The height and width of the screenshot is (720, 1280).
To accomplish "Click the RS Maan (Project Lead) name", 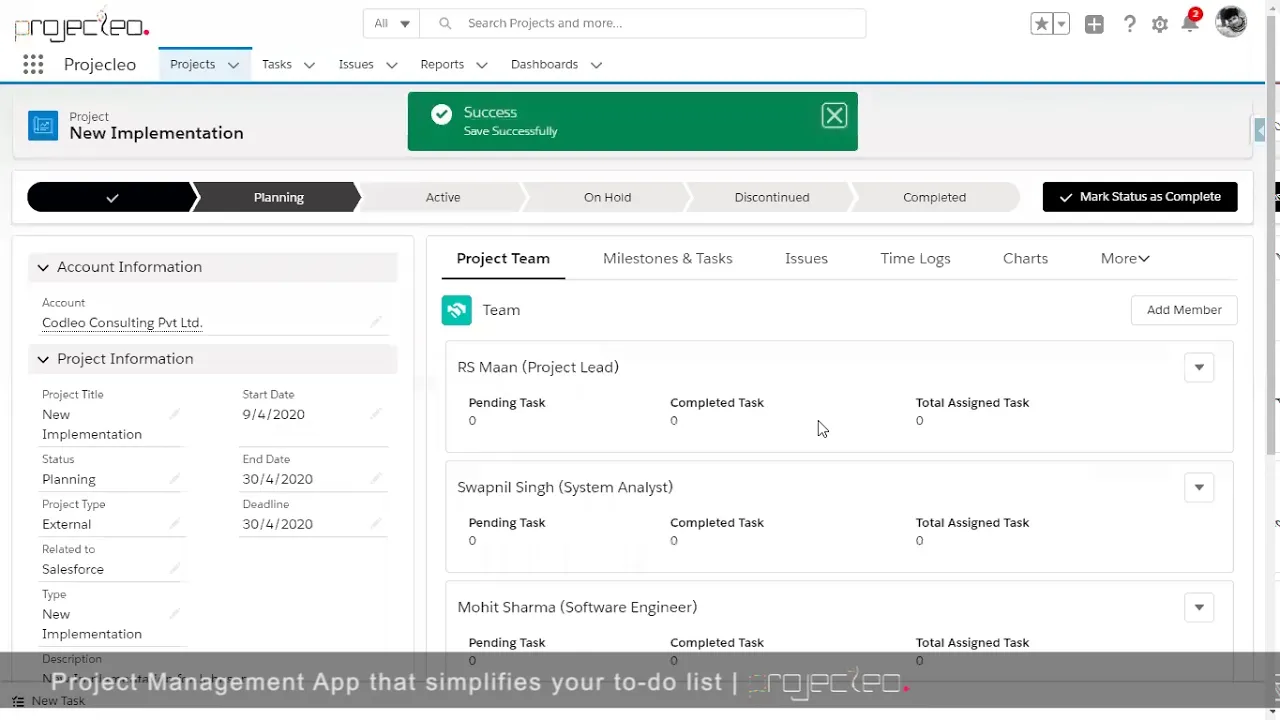I will coord(538,367).
